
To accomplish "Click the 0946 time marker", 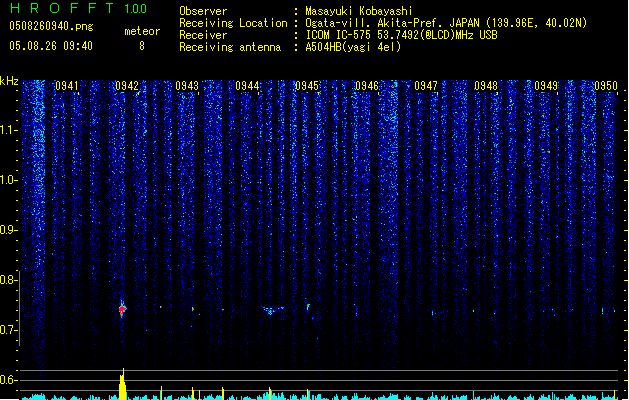I will [x=367, y=86].
